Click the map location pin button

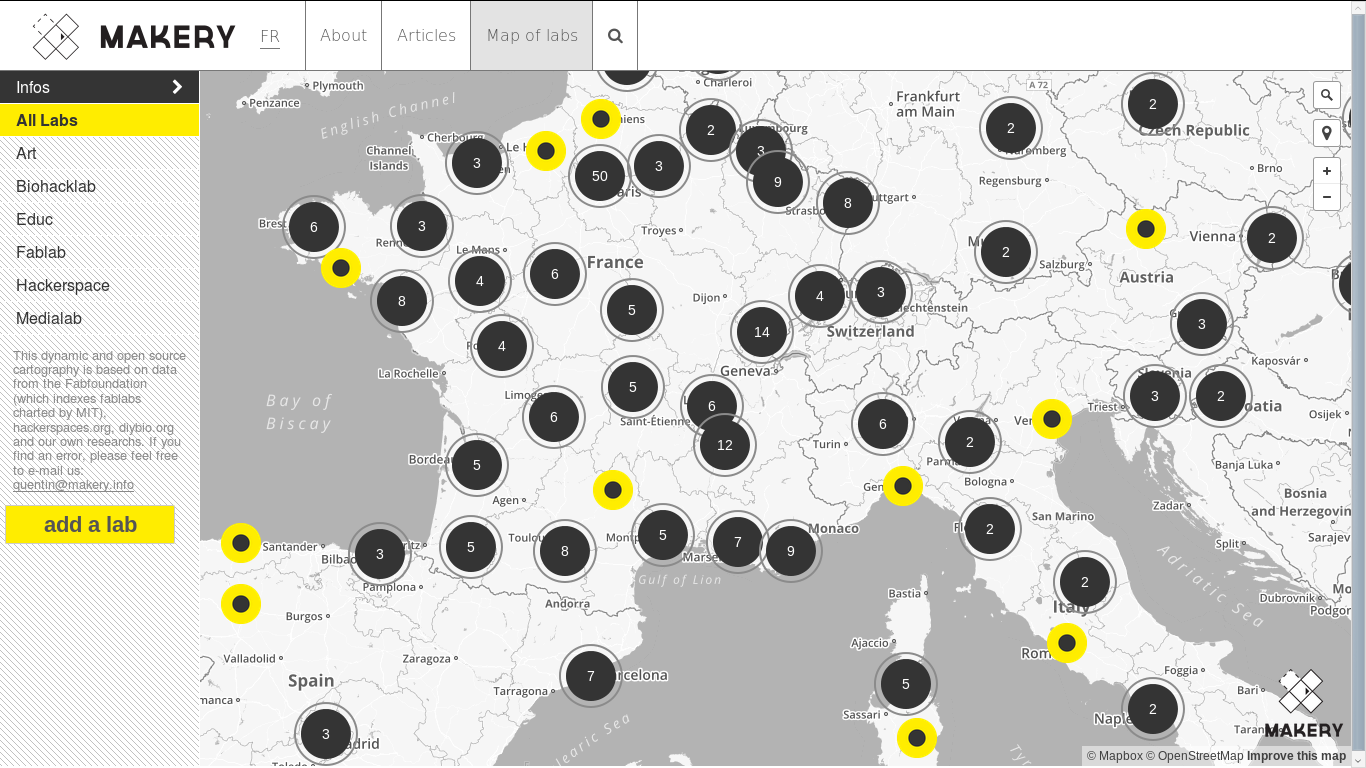(x=1327, y=133)
